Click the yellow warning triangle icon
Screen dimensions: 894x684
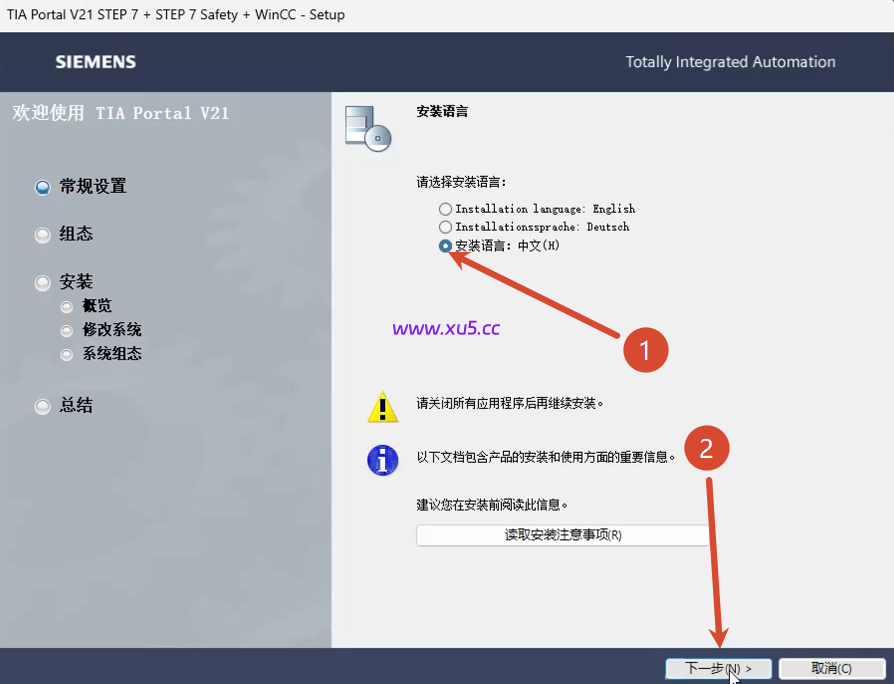coord(383,408)
